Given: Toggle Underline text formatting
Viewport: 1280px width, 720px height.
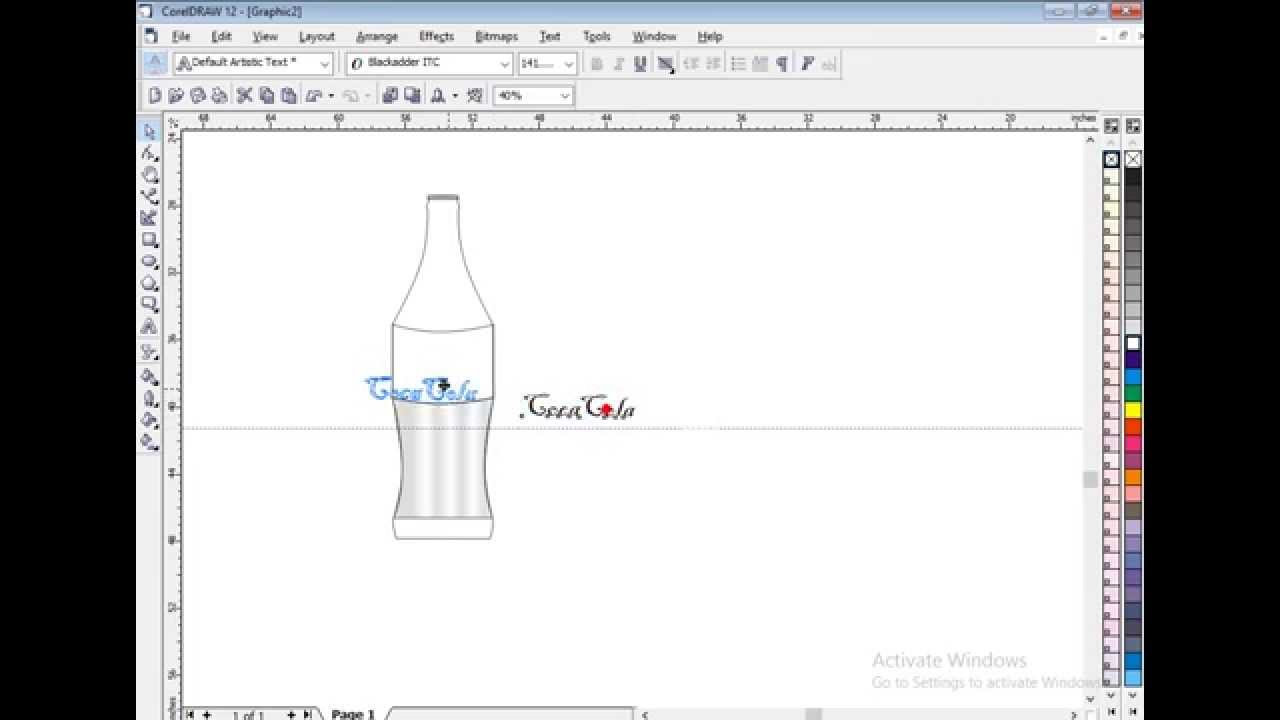Looking at the screenshot, I should click(x=640, y=64).
